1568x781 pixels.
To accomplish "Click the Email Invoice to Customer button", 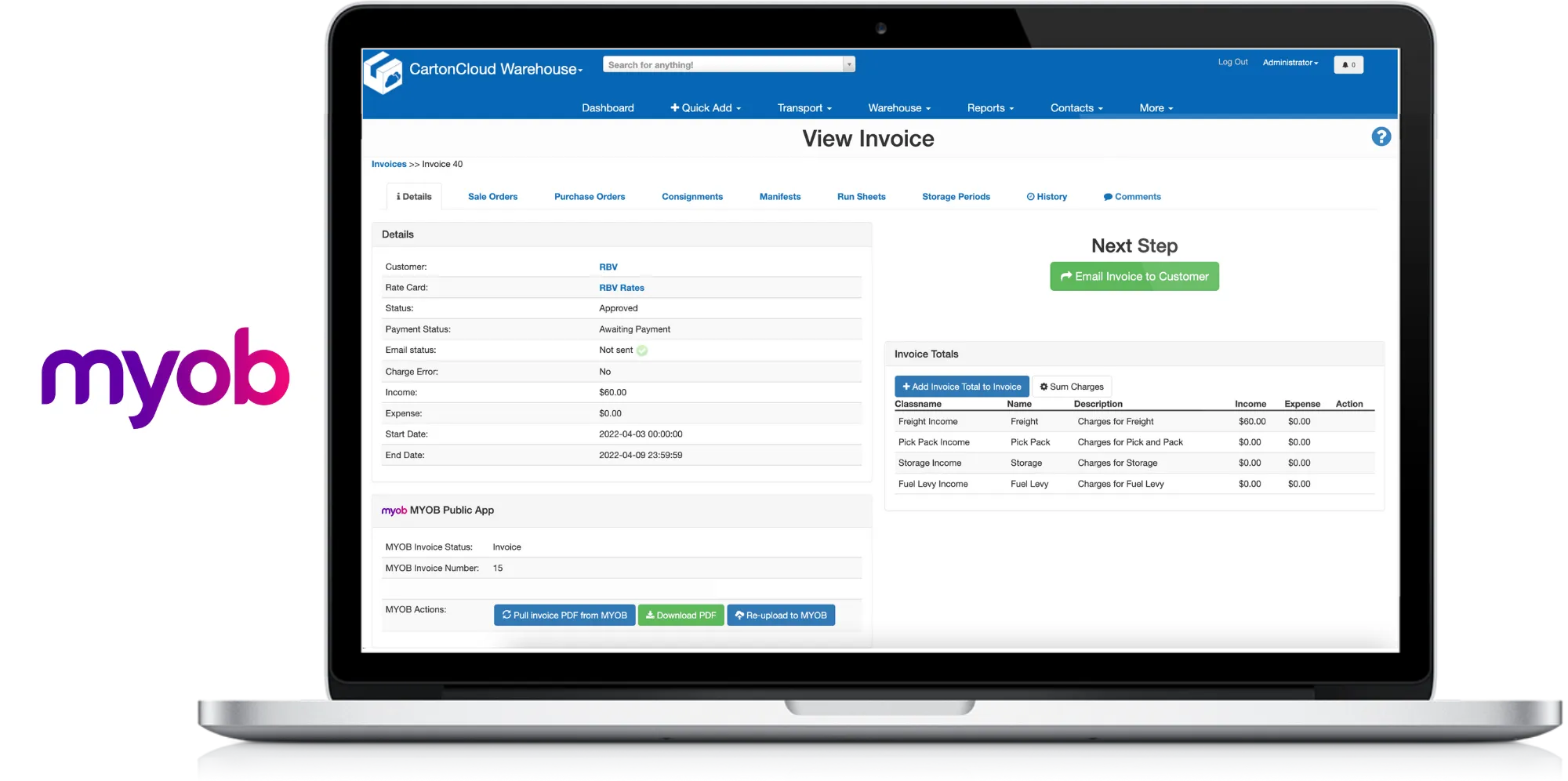I will tap(1134, 276).
